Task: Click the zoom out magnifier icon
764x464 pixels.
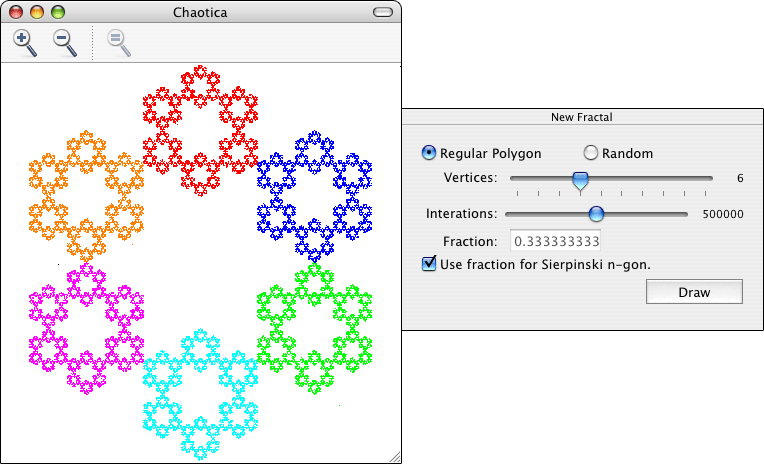Action: click(65, 43)
